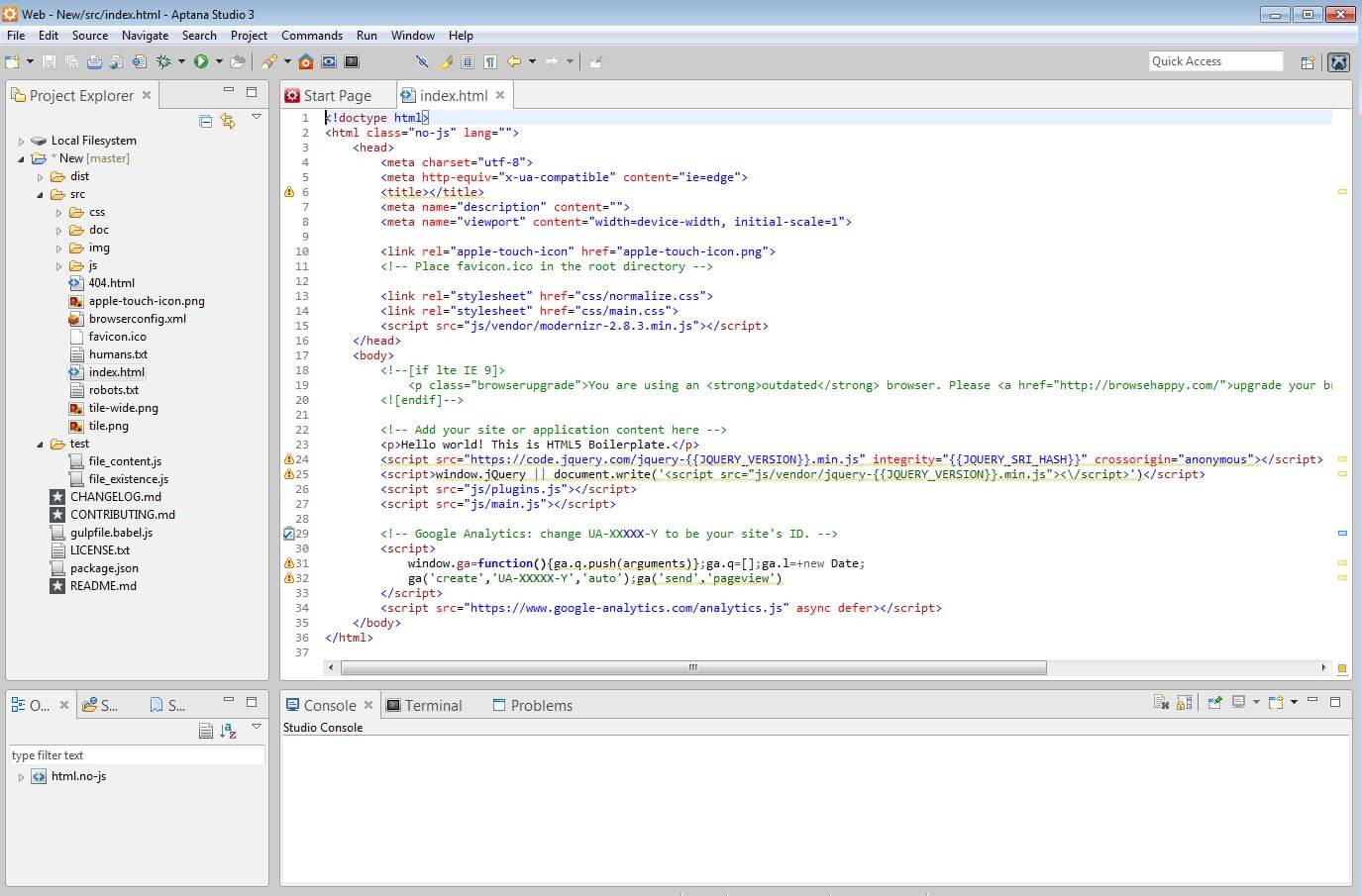Close the Project Explorer view tab
The width and height of the screenshot is (1362, 896).
[147, 95]
